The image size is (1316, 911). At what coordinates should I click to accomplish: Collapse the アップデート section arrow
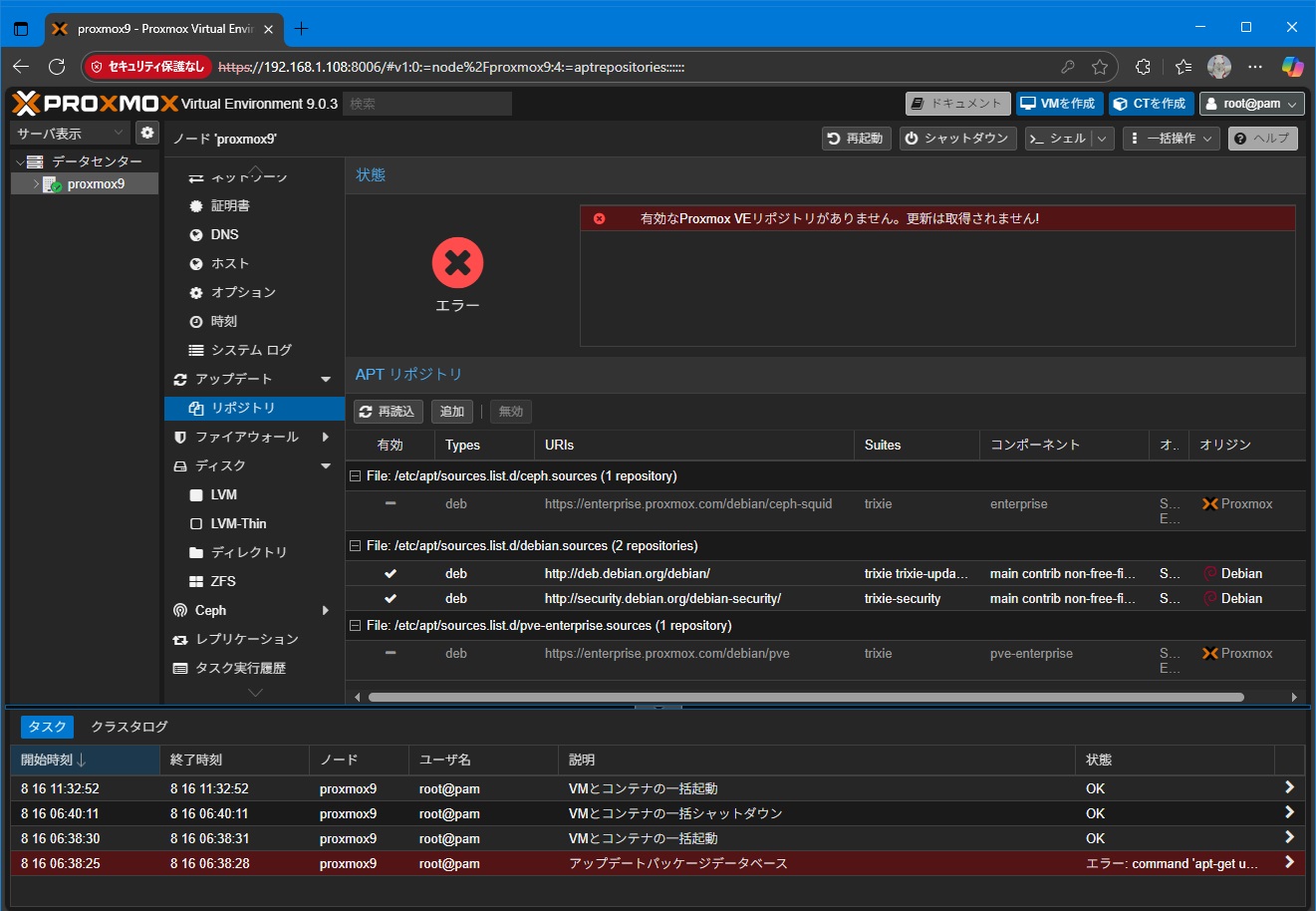tap(326, 379)
